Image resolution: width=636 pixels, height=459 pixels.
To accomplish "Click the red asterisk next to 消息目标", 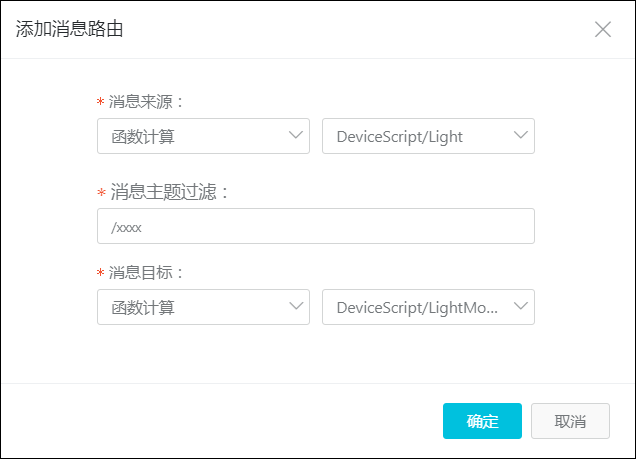I will (101, 272).
